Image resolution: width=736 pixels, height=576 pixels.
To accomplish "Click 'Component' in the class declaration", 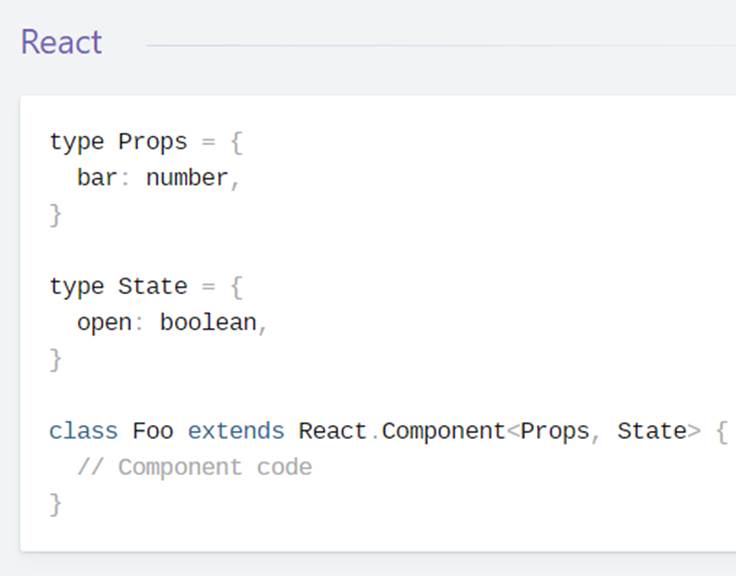I will [x=443, y=431].
